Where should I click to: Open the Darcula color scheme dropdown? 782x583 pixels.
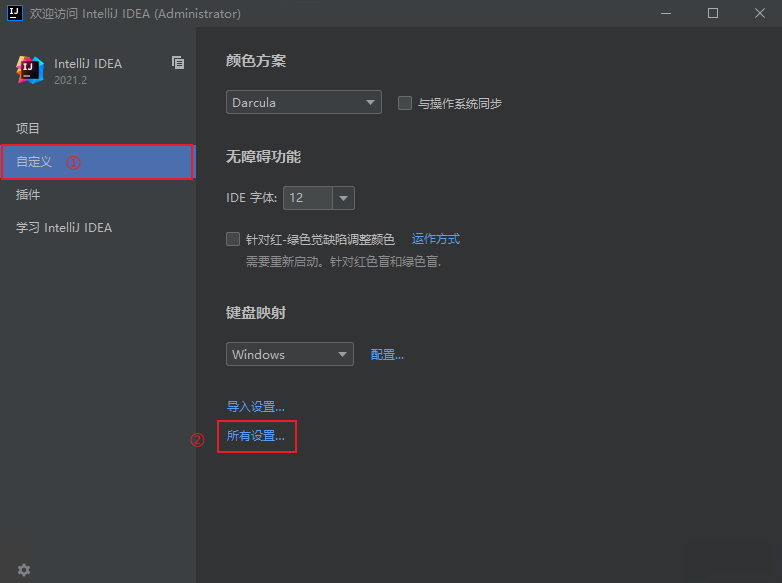pos(304,102)
